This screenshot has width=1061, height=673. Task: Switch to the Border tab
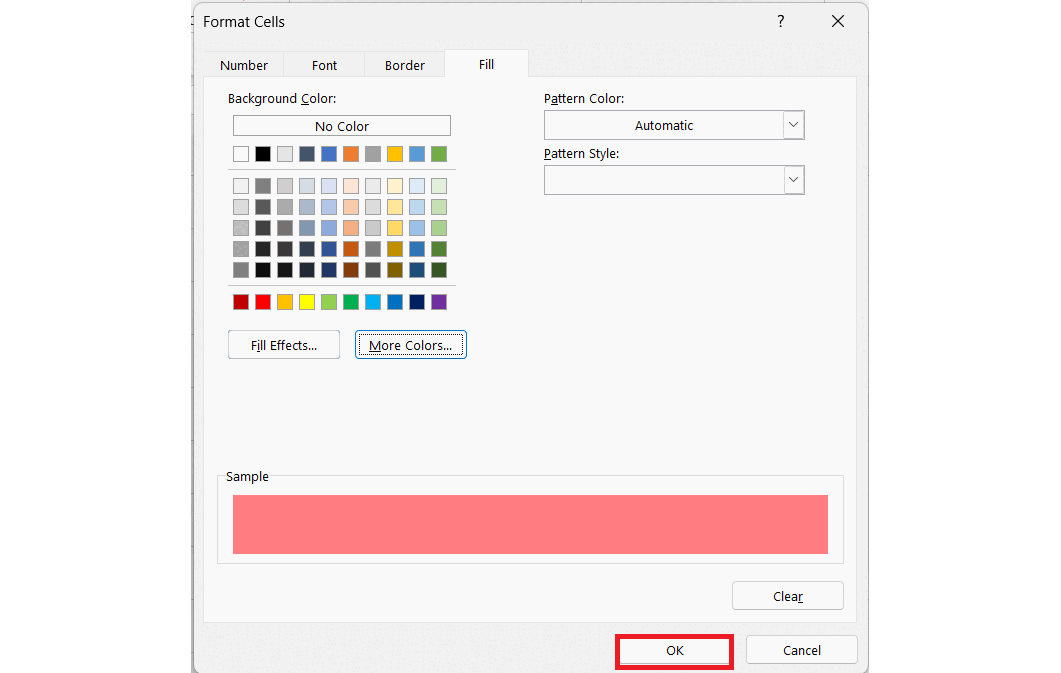405,65
